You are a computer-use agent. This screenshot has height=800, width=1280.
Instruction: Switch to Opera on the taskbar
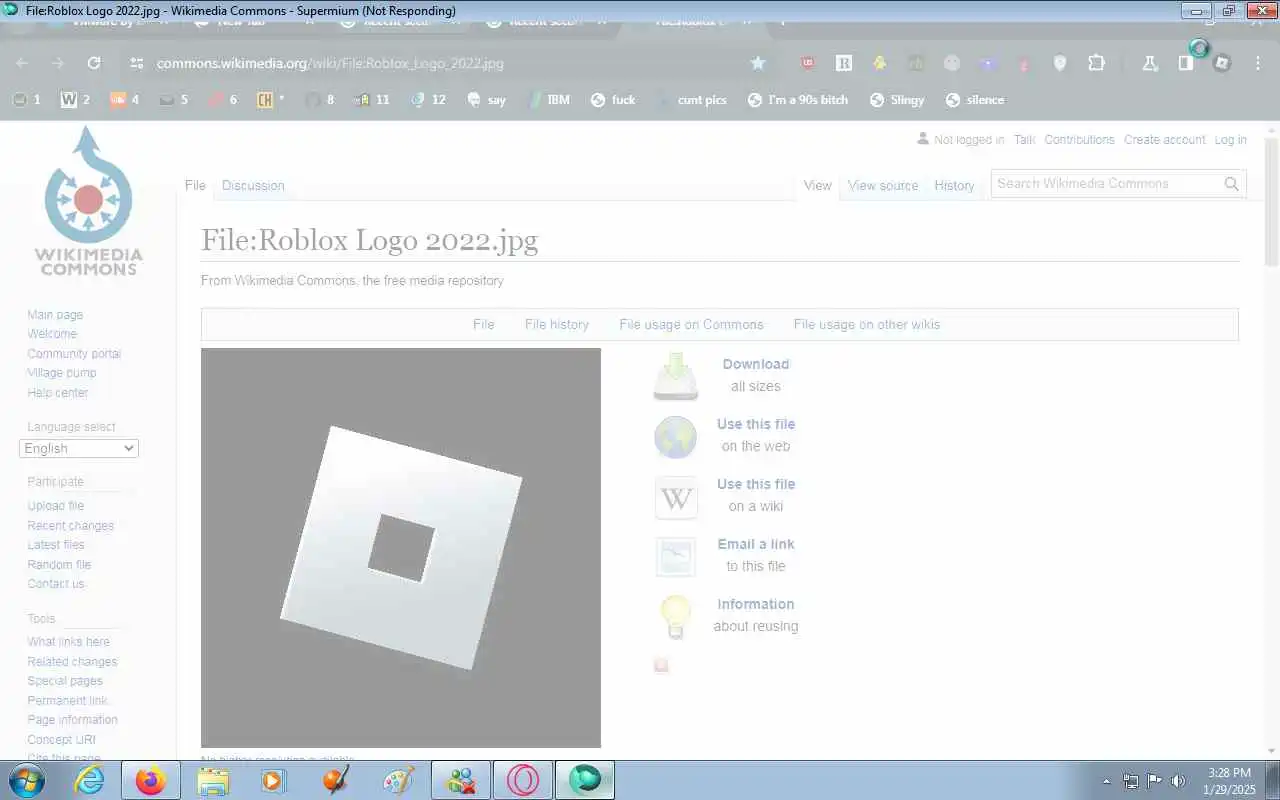[x=522, y=780]
